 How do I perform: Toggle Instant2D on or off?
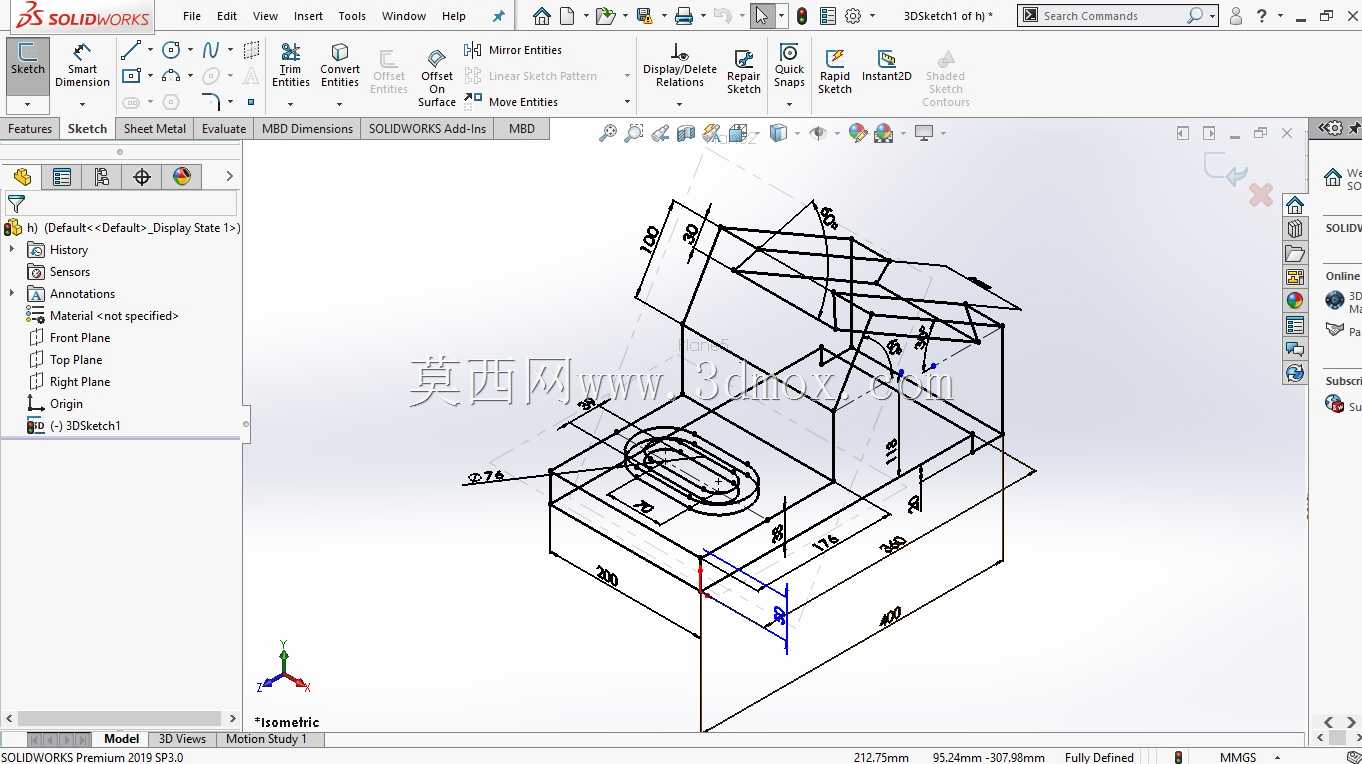pos(887,66)
